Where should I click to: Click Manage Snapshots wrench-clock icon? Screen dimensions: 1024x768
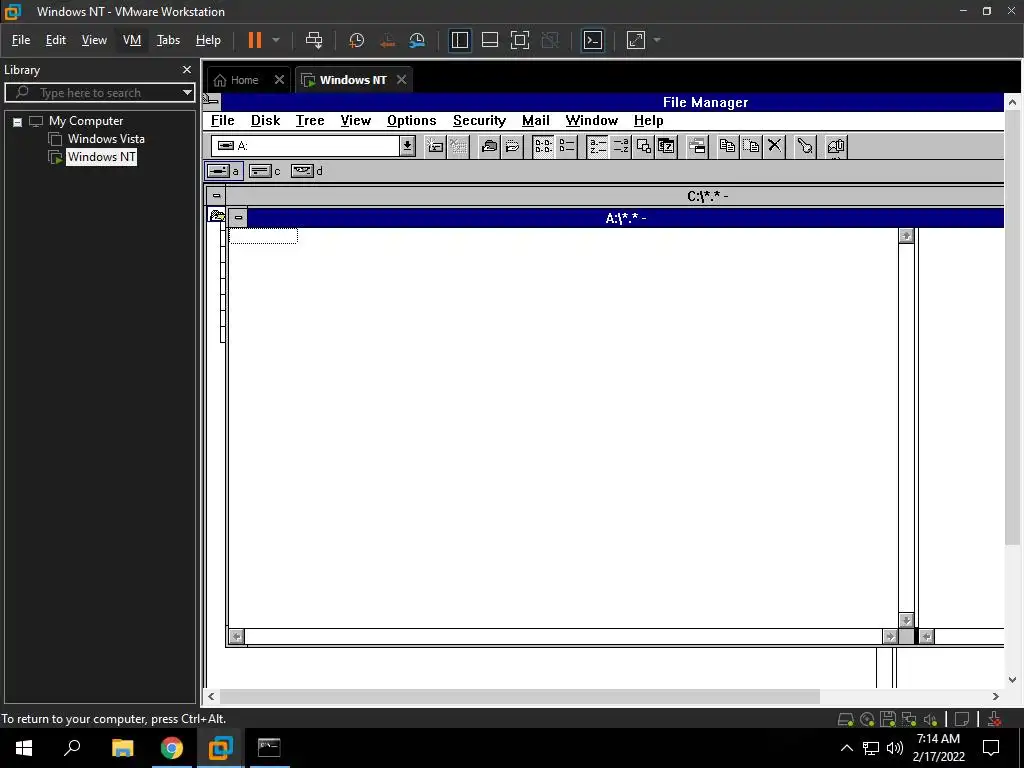[x=417, y=40]
